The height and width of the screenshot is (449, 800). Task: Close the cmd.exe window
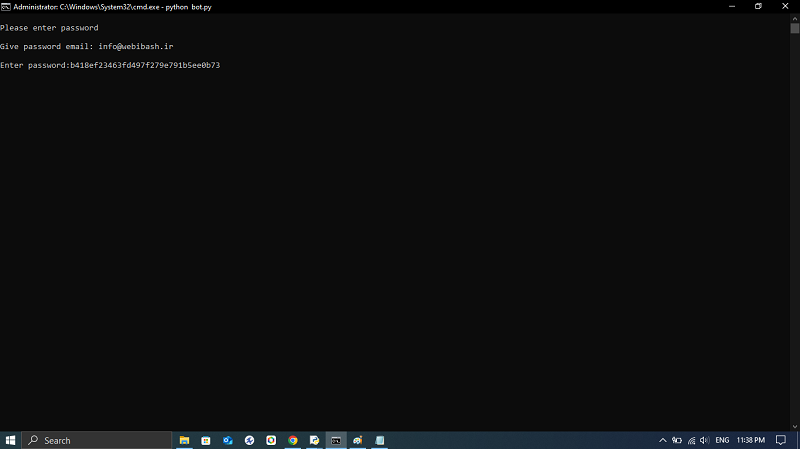(785, 7)
